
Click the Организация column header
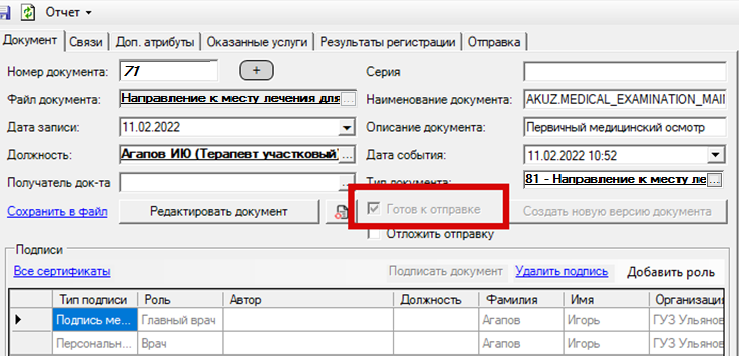click(x=687, y=300)
